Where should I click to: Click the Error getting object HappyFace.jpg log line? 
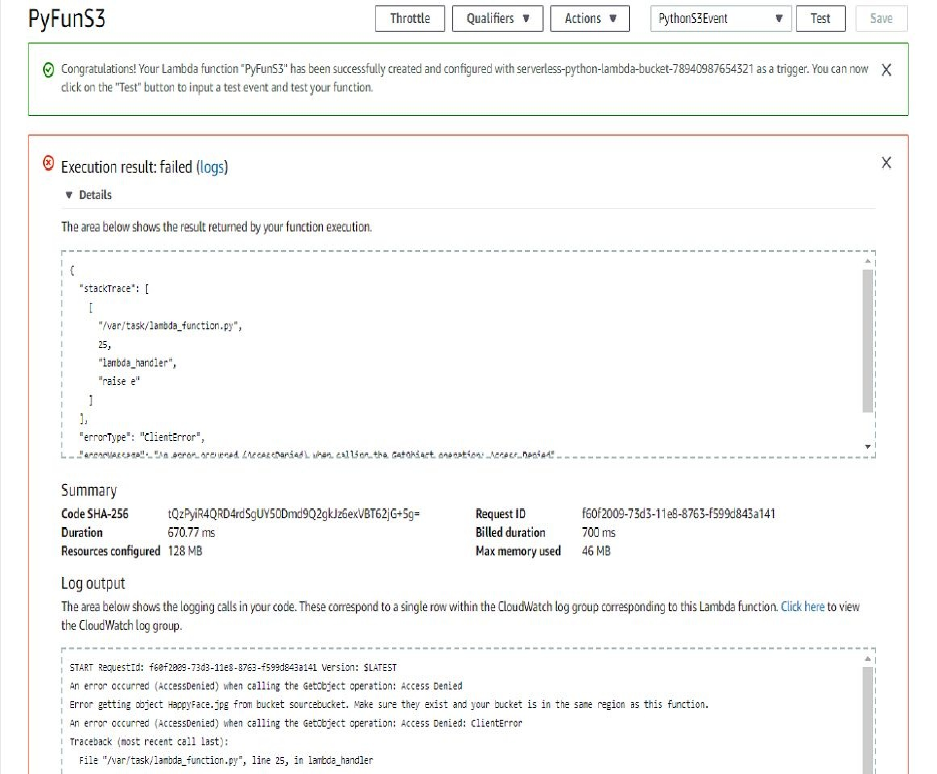pos(389,705)
